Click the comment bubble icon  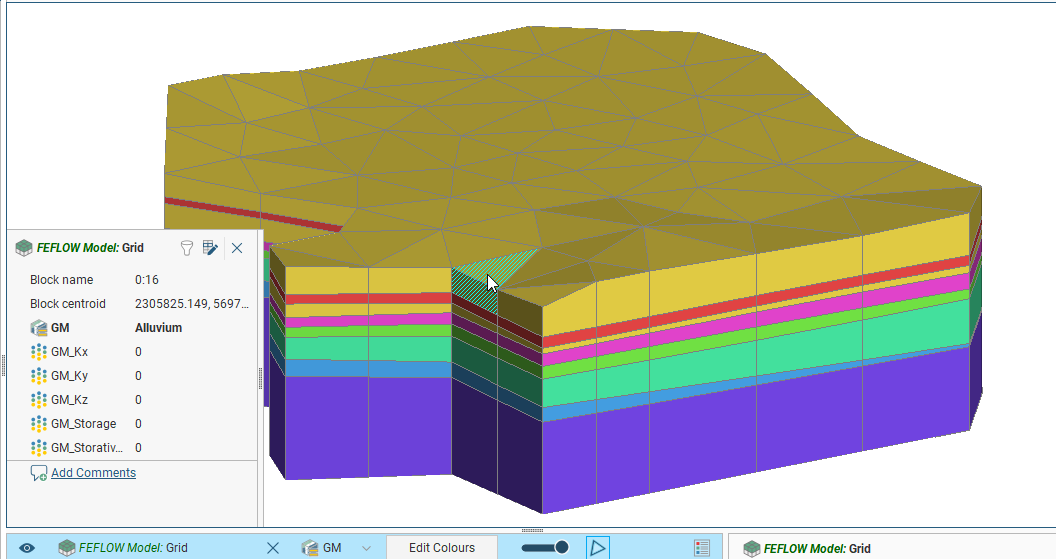coord(39,473)
